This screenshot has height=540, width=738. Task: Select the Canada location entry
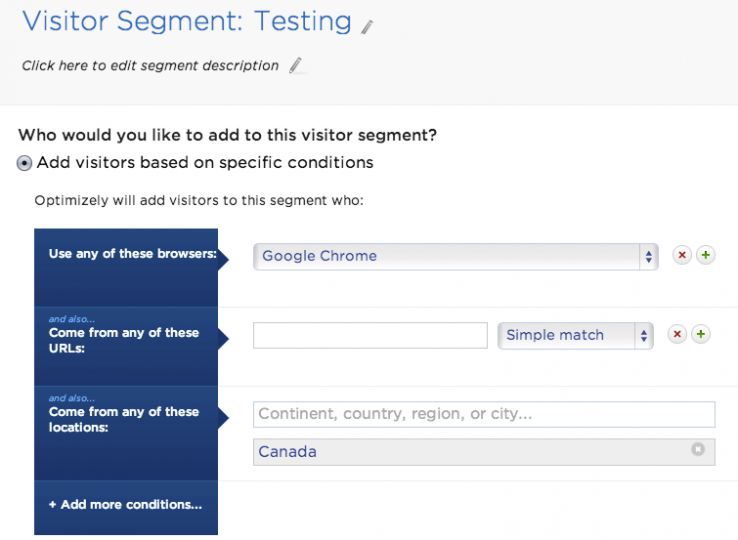pos(288,452)
